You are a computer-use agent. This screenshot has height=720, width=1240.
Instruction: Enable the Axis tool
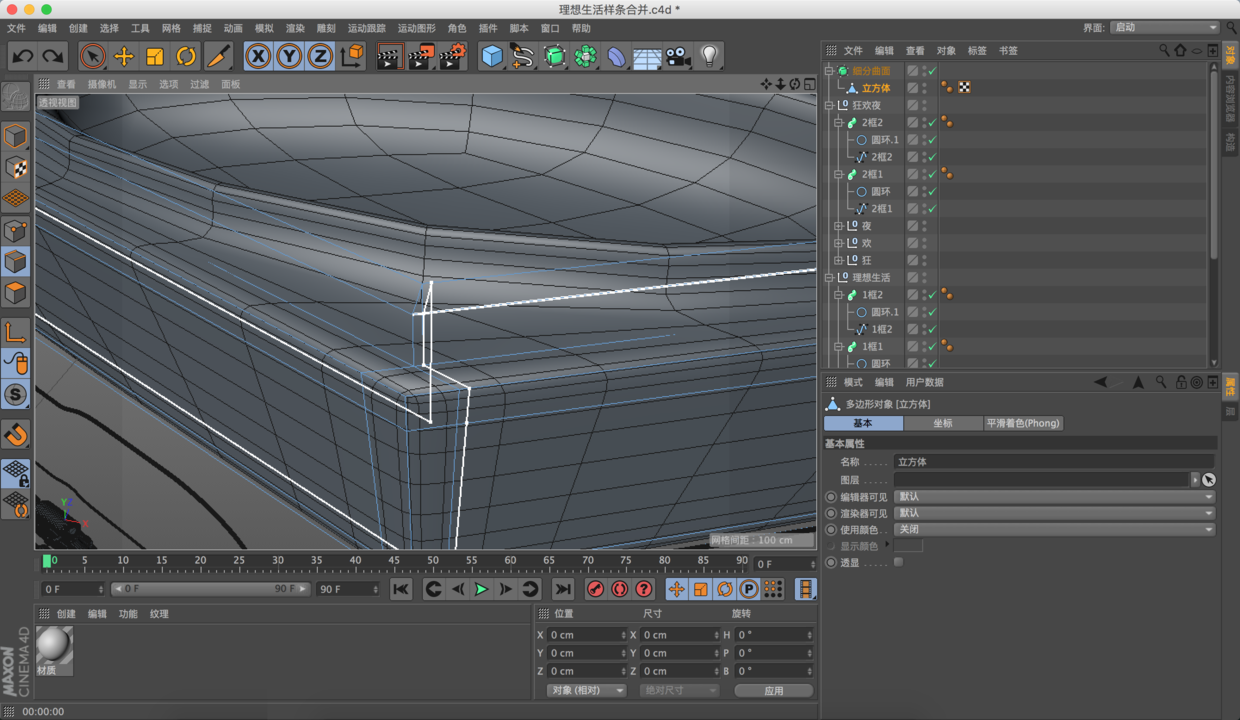[x=15, y=332]
